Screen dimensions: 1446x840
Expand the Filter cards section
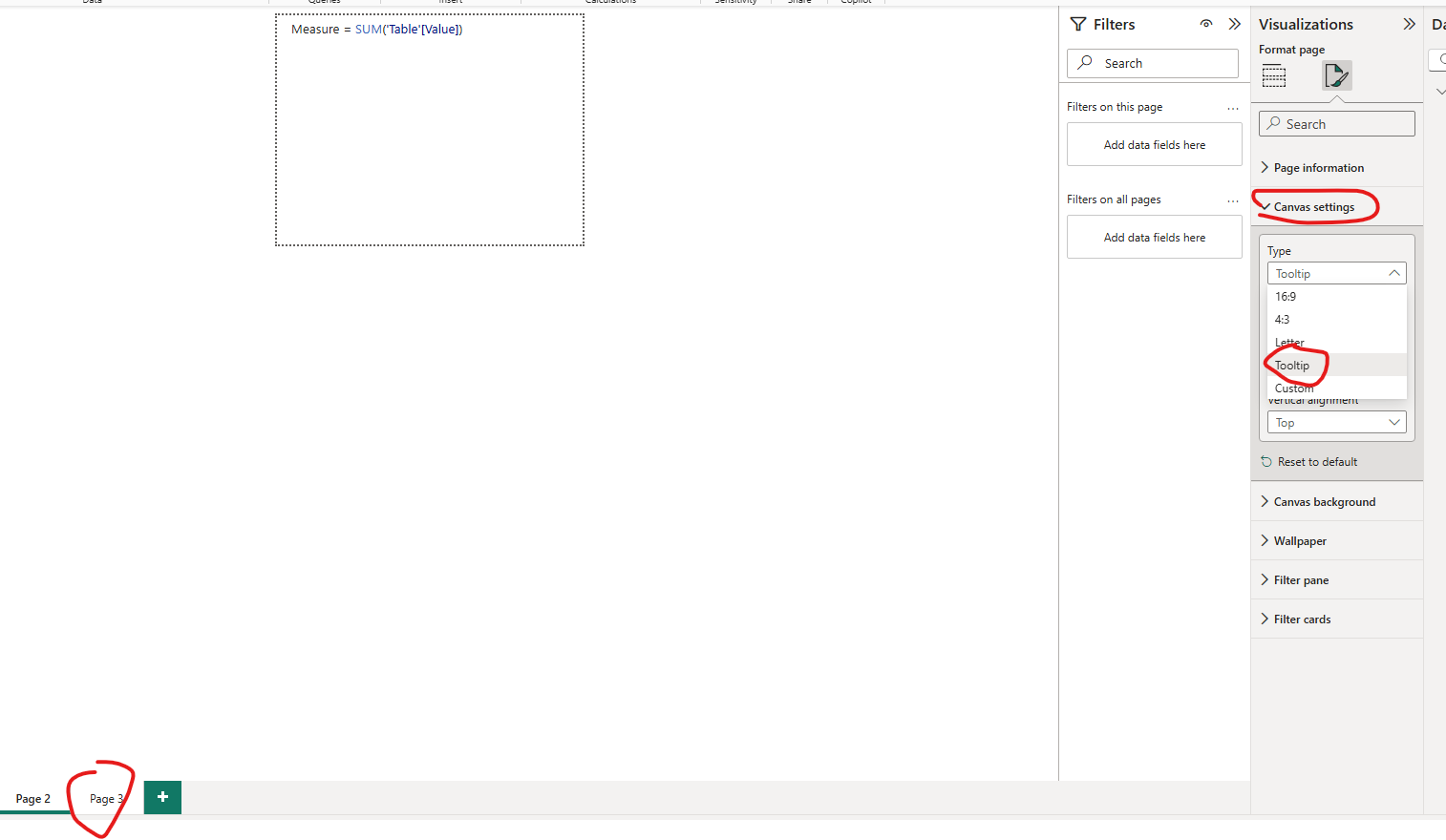(x=1337, y=619)
